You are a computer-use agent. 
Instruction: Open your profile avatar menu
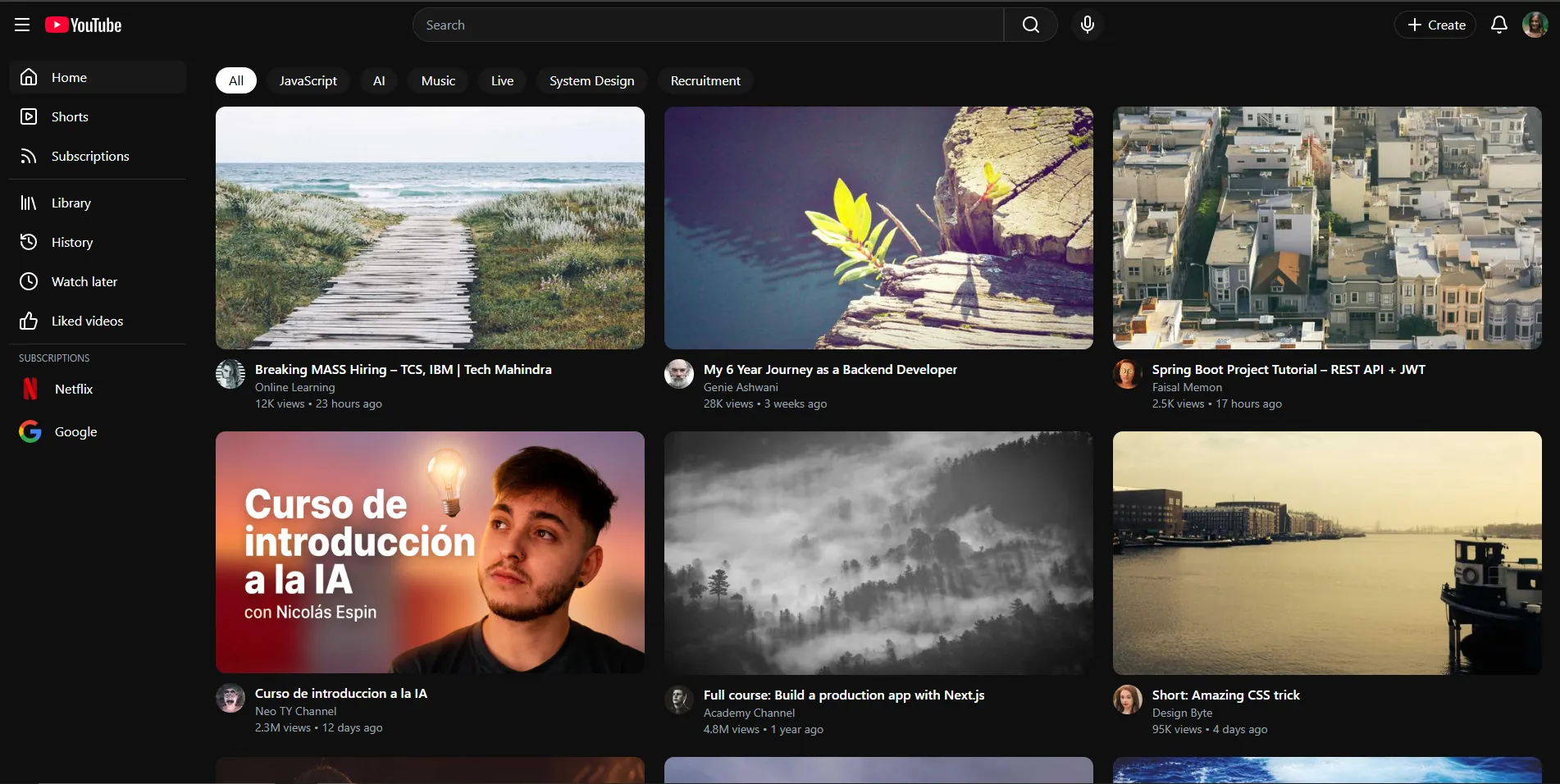[x=1535, y=25]
